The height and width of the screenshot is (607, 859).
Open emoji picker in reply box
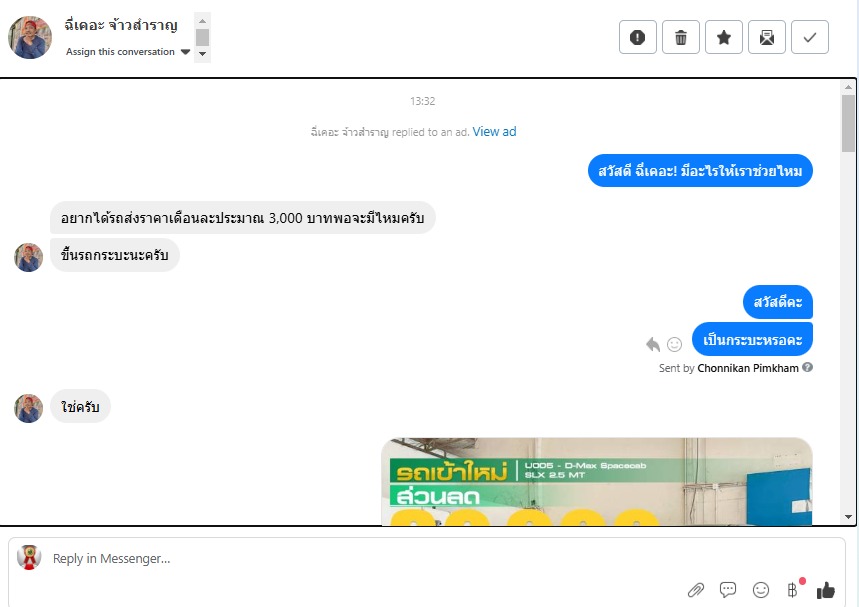pos(760,590)
